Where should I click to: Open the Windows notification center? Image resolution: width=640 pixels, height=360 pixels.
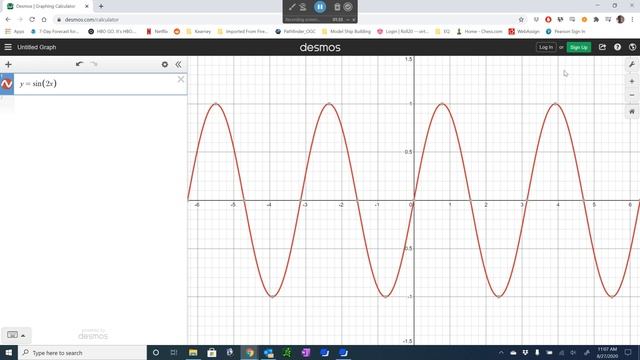(x=629, y=353)
